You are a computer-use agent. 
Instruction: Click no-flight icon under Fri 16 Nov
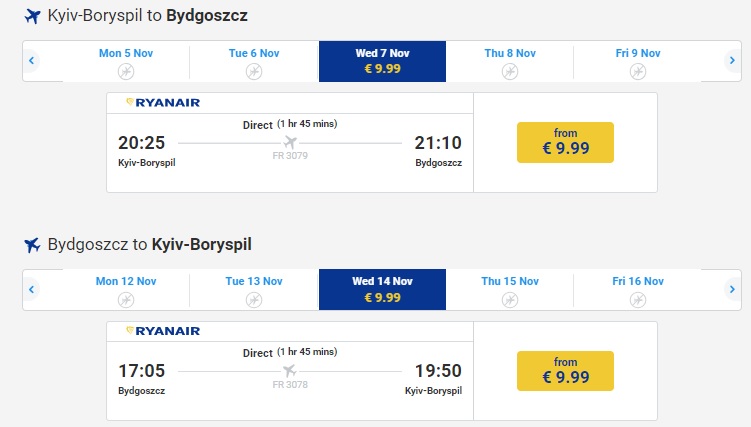pyautogui.click(x=637, y=299)
